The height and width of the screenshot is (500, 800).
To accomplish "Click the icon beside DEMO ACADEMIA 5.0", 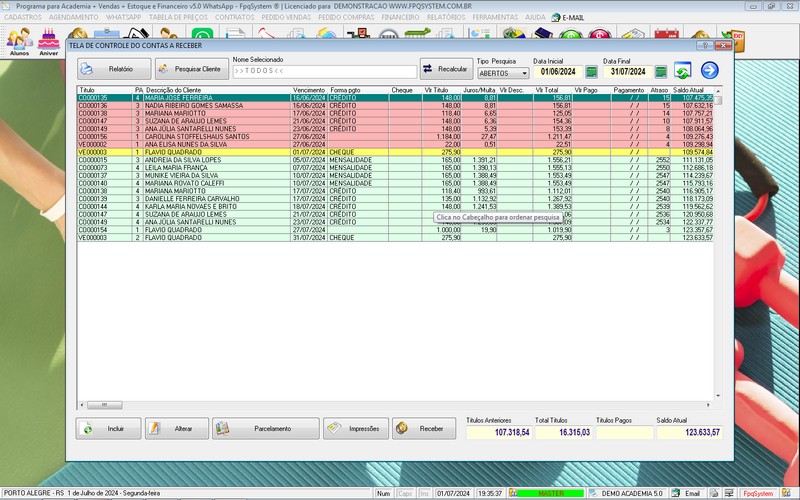I will [593, 493].
